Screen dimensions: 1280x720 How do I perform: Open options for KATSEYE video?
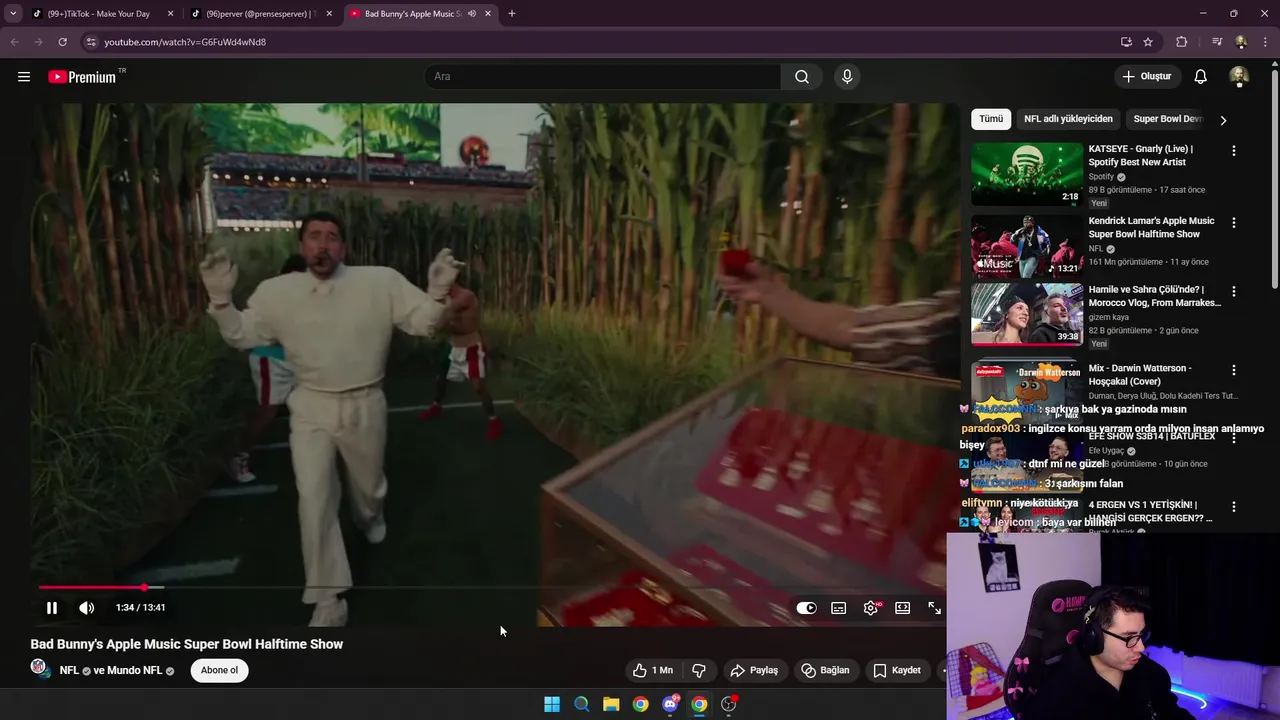point(1233,151)
